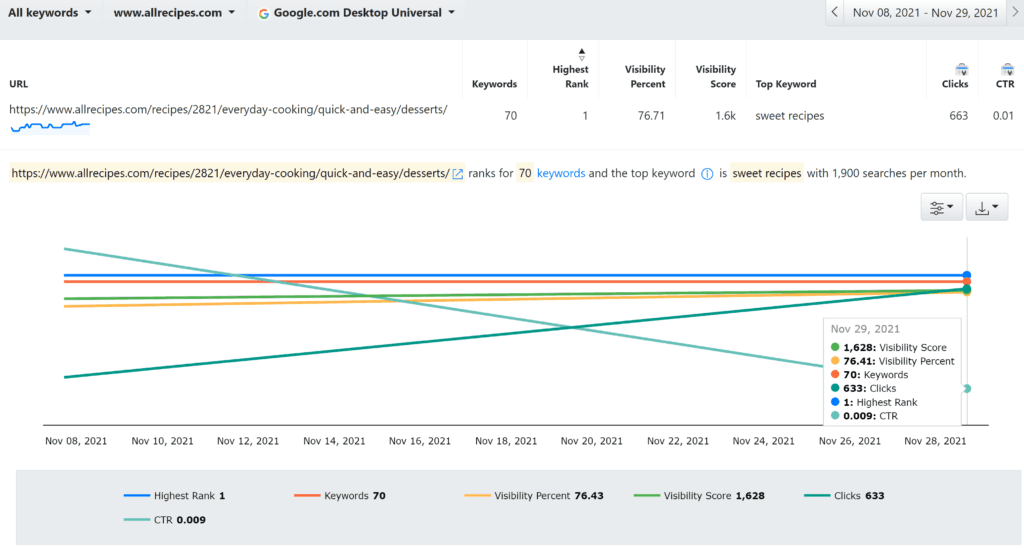Sort by Visibility Percent column header
The image size is (1024, 549).
coord(645,76)
